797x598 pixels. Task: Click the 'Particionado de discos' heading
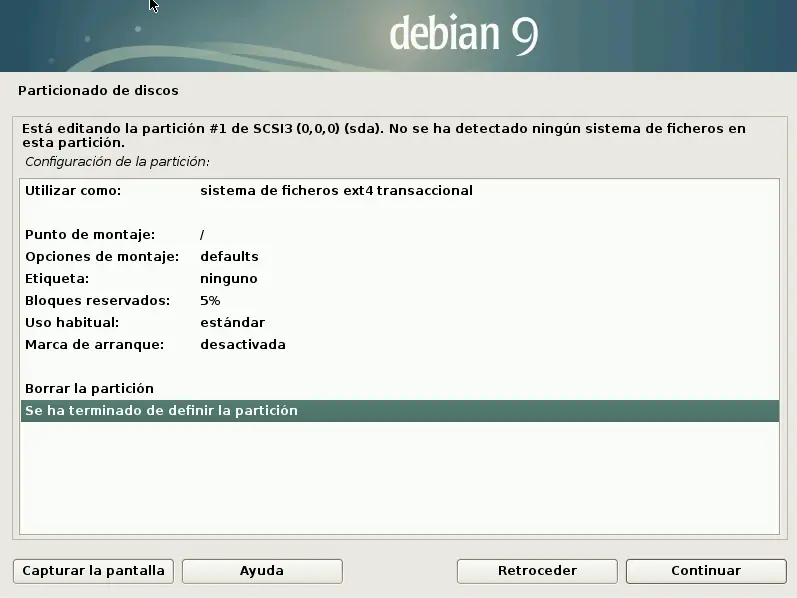[x=98, y=91]
